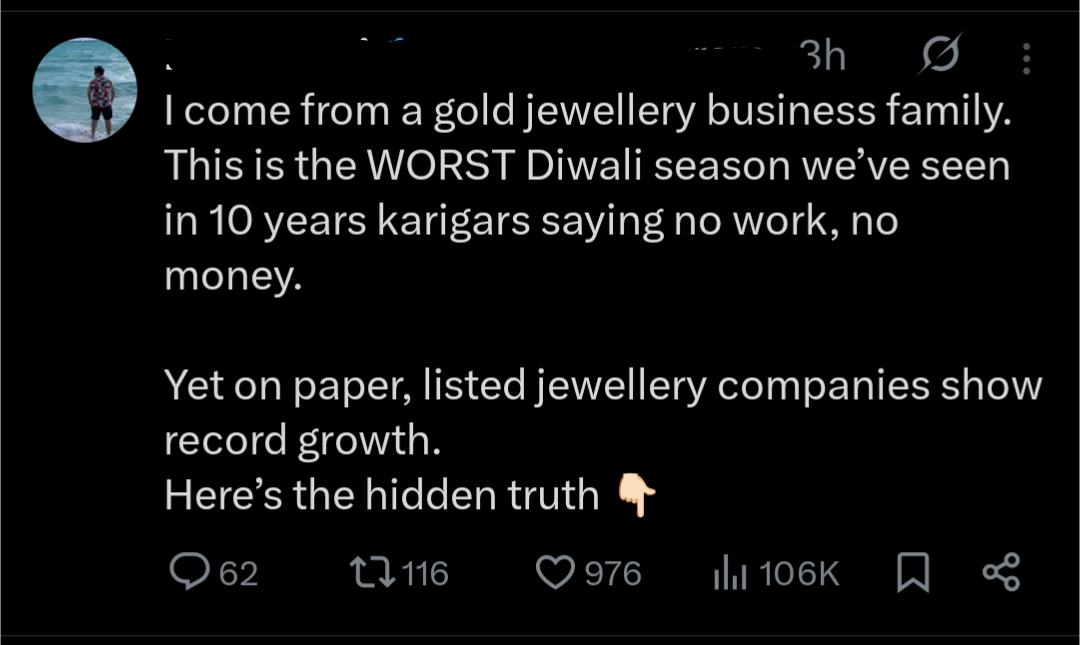This screenshot has width=1080, height=645.
Task: Click the 62 replies count
Action: 238,574
